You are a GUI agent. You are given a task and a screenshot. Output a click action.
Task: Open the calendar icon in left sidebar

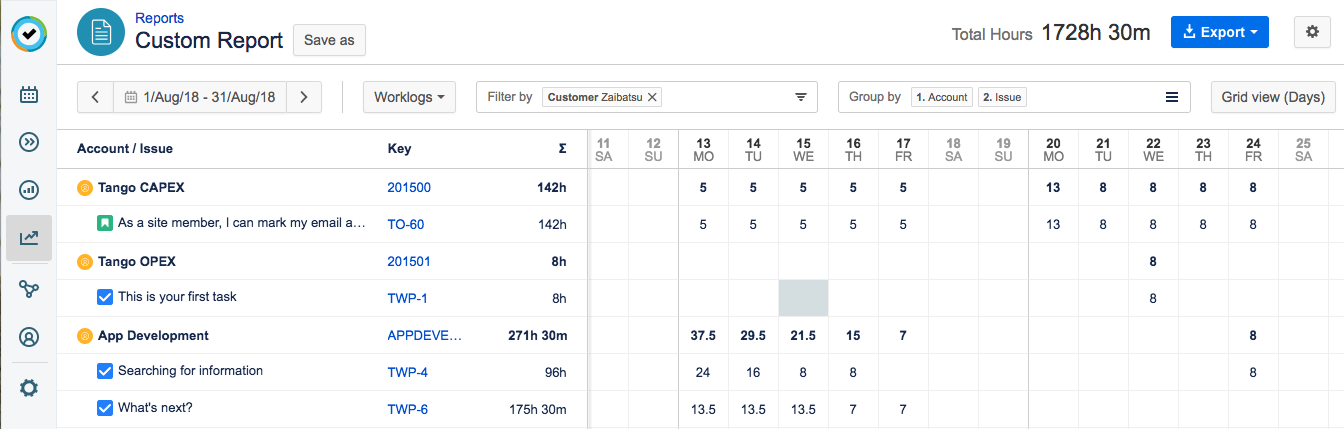click(x=29, y=95)
